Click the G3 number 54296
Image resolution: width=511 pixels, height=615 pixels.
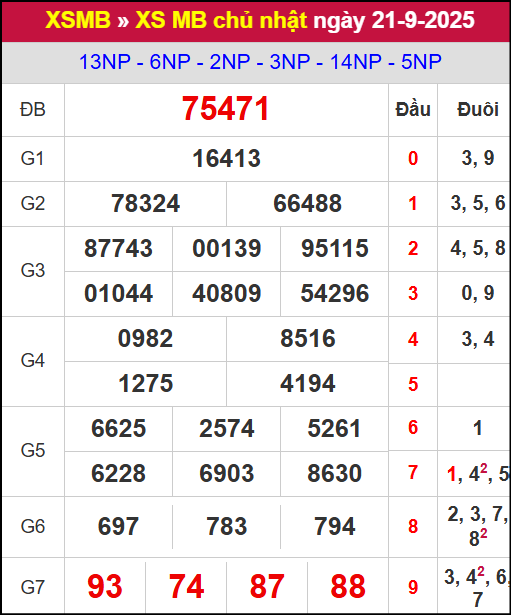pyautogui.click(x=335, y=293)
